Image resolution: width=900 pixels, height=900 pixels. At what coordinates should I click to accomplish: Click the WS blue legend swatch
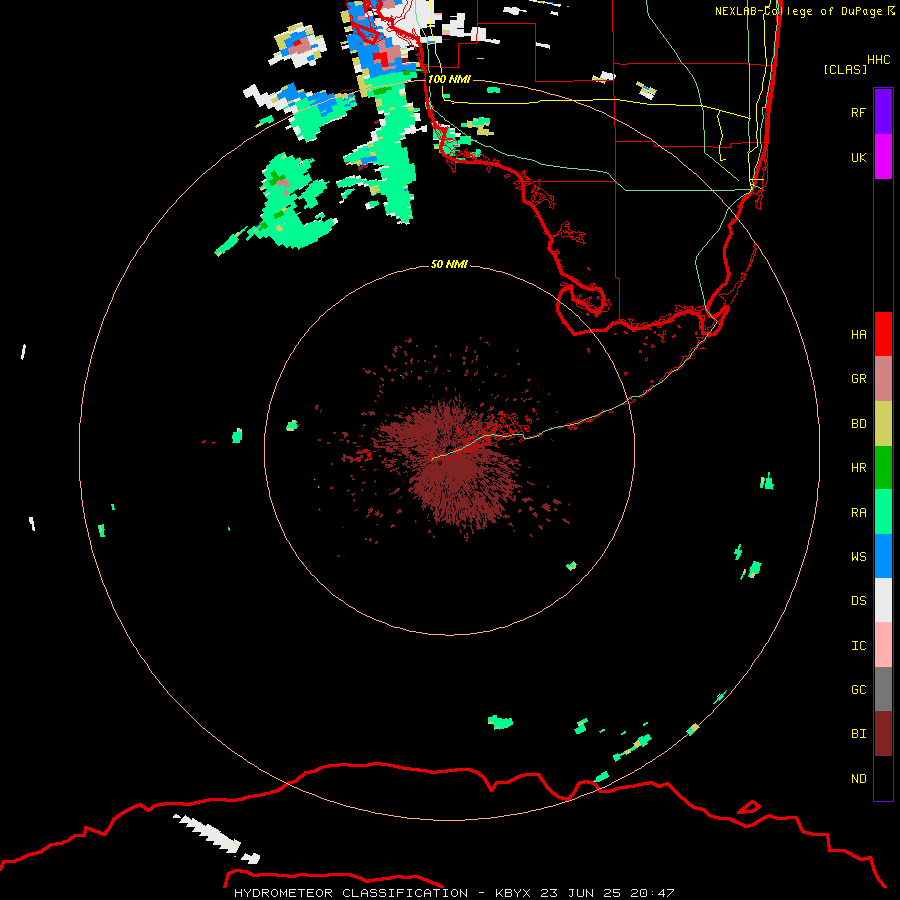pyautogui.click(x=883, y=556)
